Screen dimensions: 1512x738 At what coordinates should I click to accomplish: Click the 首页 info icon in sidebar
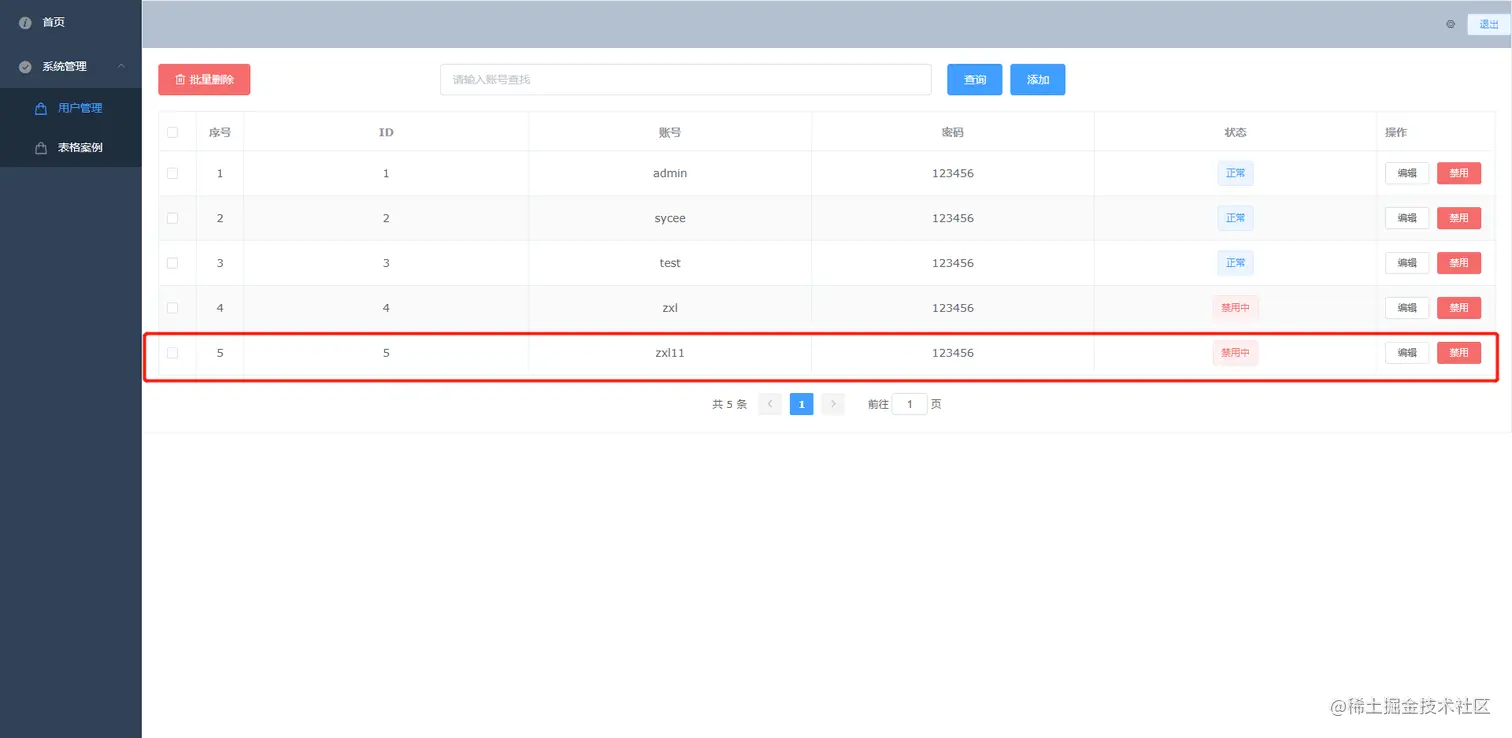coord(25,22)
